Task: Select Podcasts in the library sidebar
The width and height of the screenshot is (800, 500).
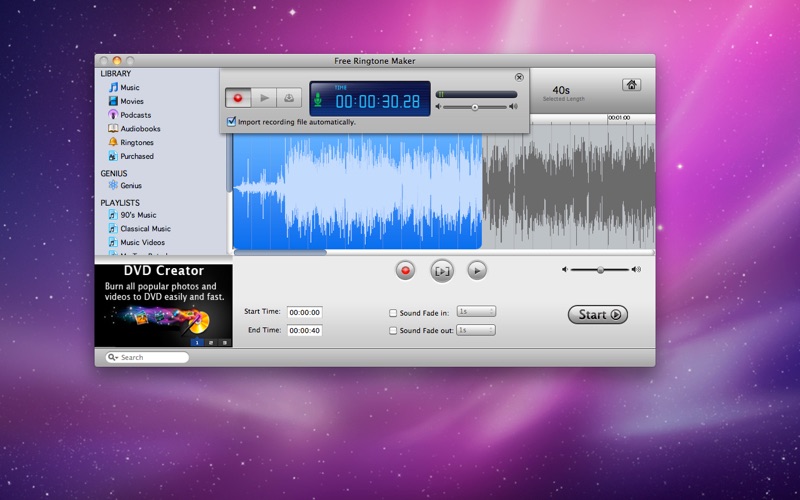Action: pyautogui.click(x=135, y=115)
